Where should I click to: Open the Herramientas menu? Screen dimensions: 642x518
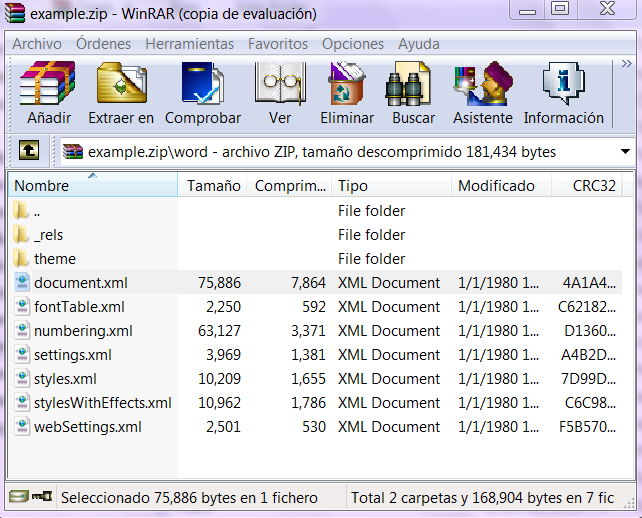pyautogui.click(x=190, y=44)
